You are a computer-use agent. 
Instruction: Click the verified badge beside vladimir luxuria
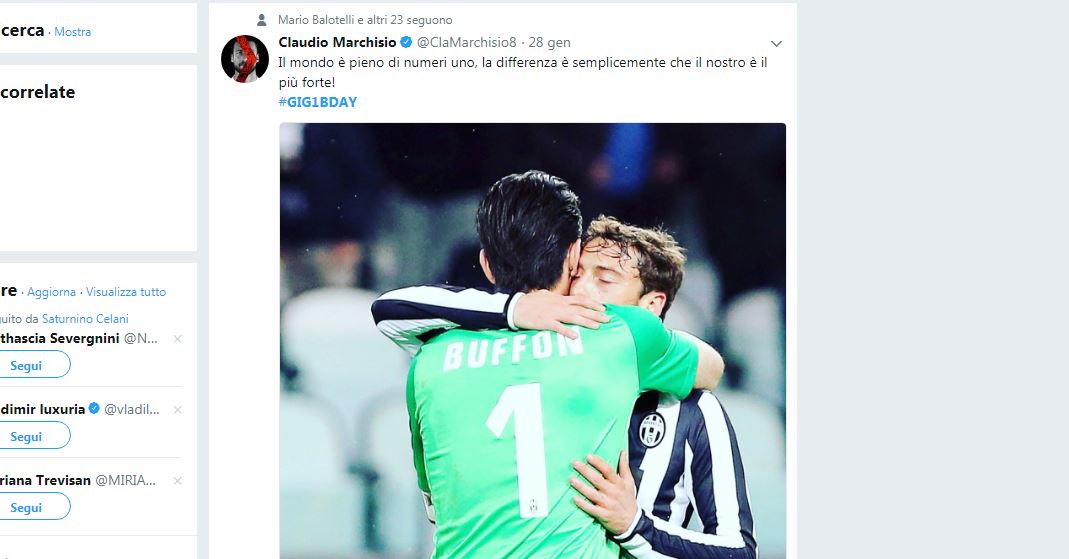coord(94,408)
